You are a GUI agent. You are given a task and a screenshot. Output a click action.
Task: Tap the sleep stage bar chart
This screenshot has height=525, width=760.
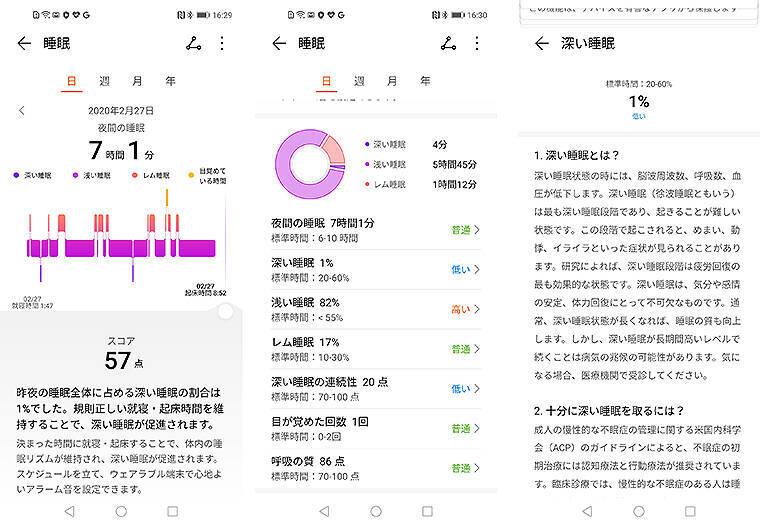(121, 238)
